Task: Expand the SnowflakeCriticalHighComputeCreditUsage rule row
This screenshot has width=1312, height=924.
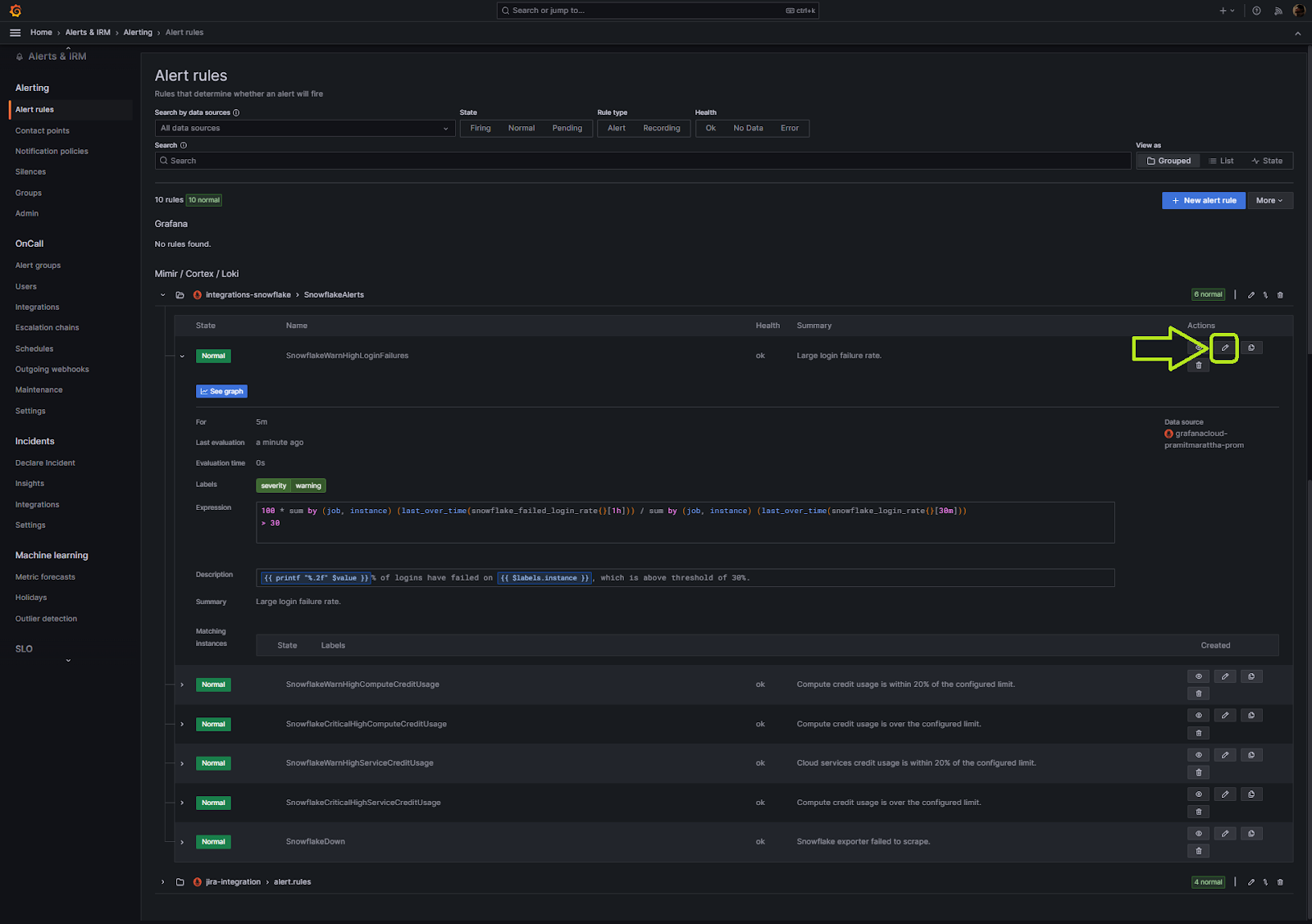Action: 182,724
